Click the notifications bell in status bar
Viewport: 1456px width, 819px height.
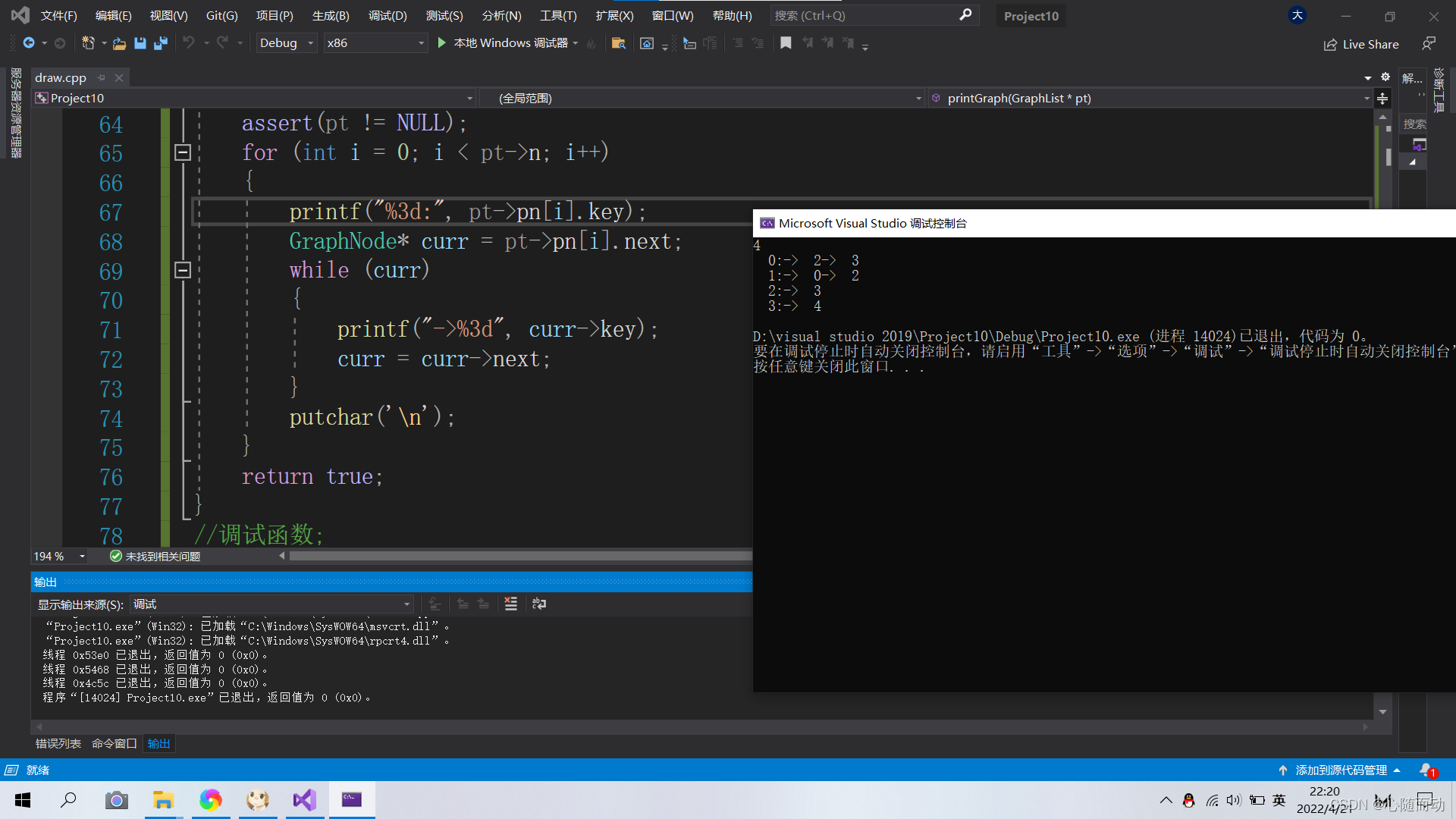pos(1427,770)
